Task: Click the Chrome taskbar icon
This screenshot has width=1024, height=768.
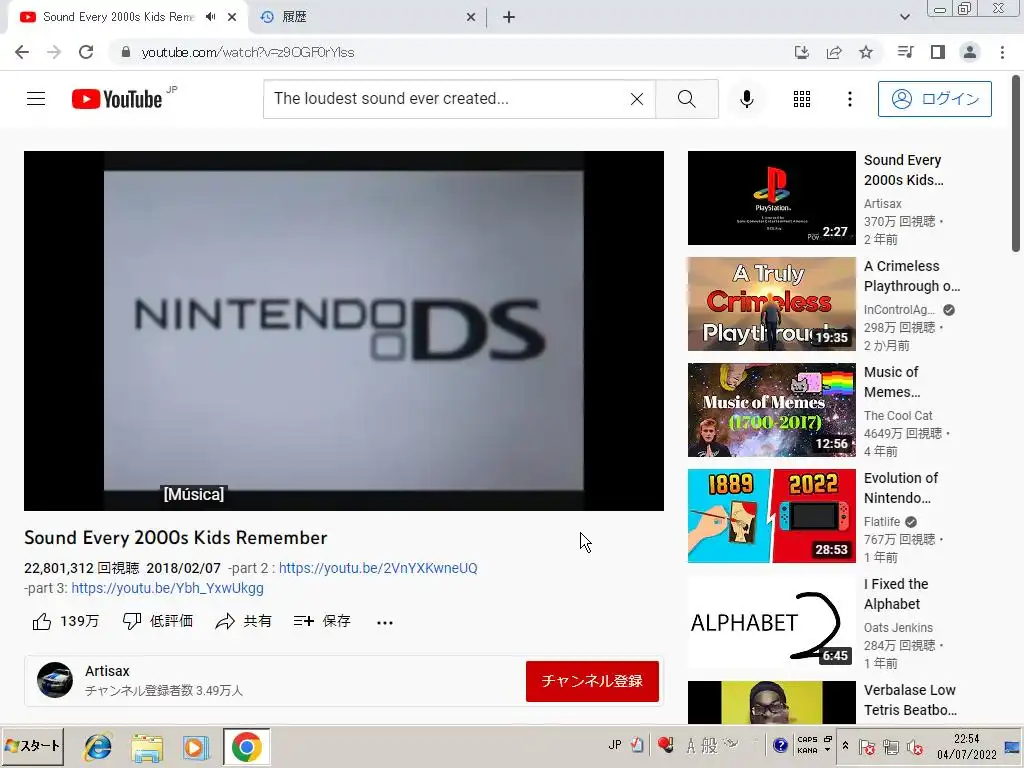Action: [x=246, y=747]
